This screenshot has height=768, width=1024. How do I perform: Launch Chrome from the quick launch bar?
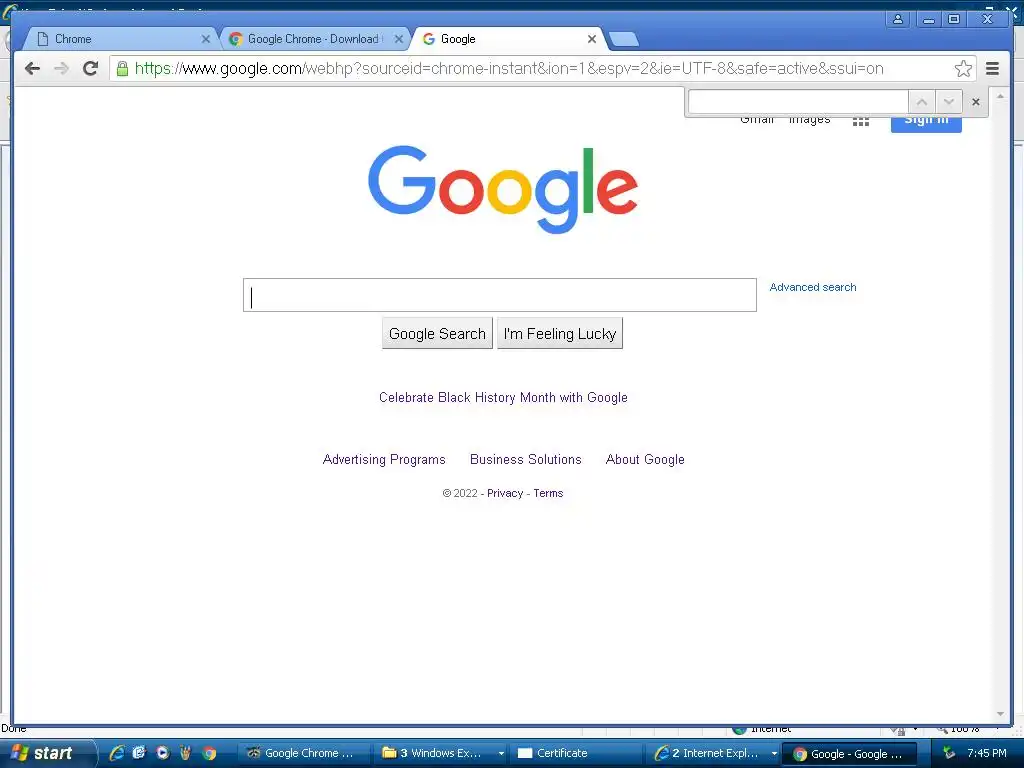[209, 753]
